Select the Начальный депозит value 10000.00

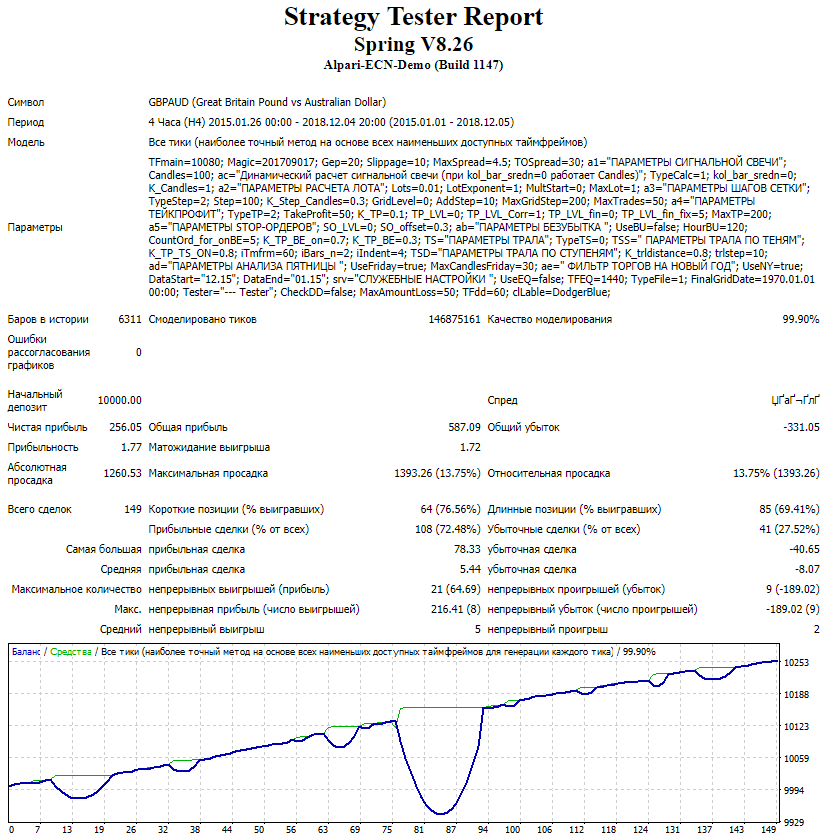(x=119, y=400)
